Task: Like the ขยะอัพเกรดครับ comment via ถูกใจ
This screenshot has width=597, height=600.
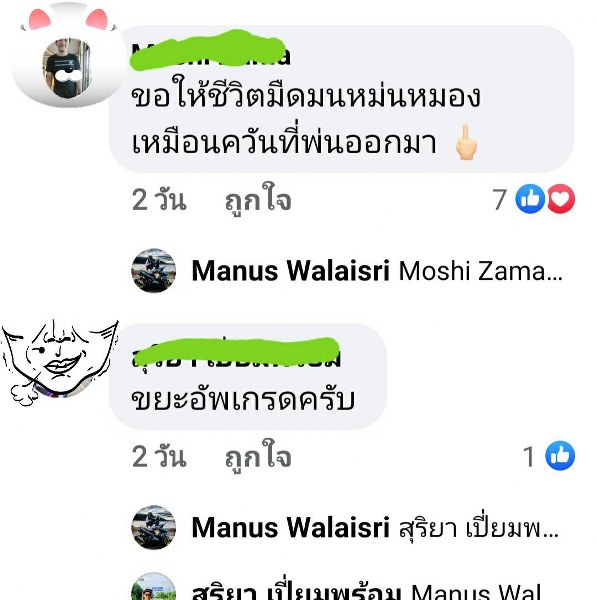Action: point(258,457)
